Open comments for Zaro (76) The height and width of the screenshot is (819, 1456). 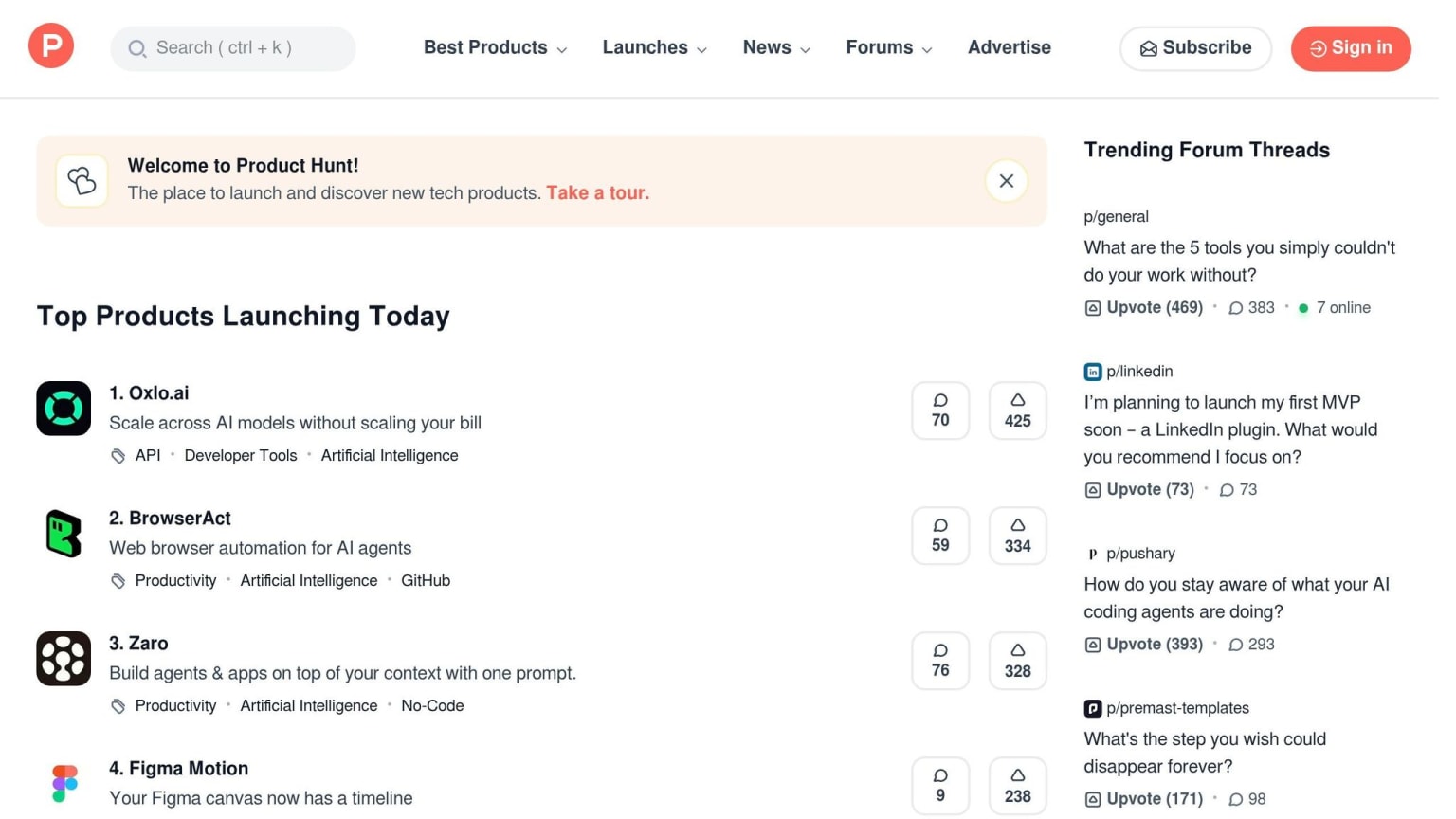(x=940, y=661)
